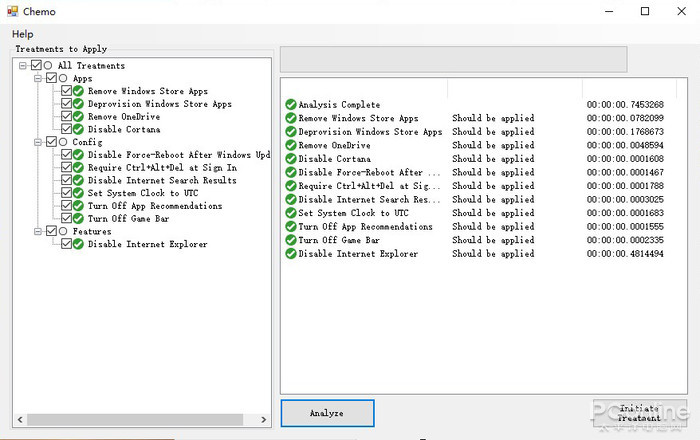The width and height of the screenshot is (700, 440).
Task: Select Require Ctrl+Alt+Del at Sign In item
Action: coord(162,168)
